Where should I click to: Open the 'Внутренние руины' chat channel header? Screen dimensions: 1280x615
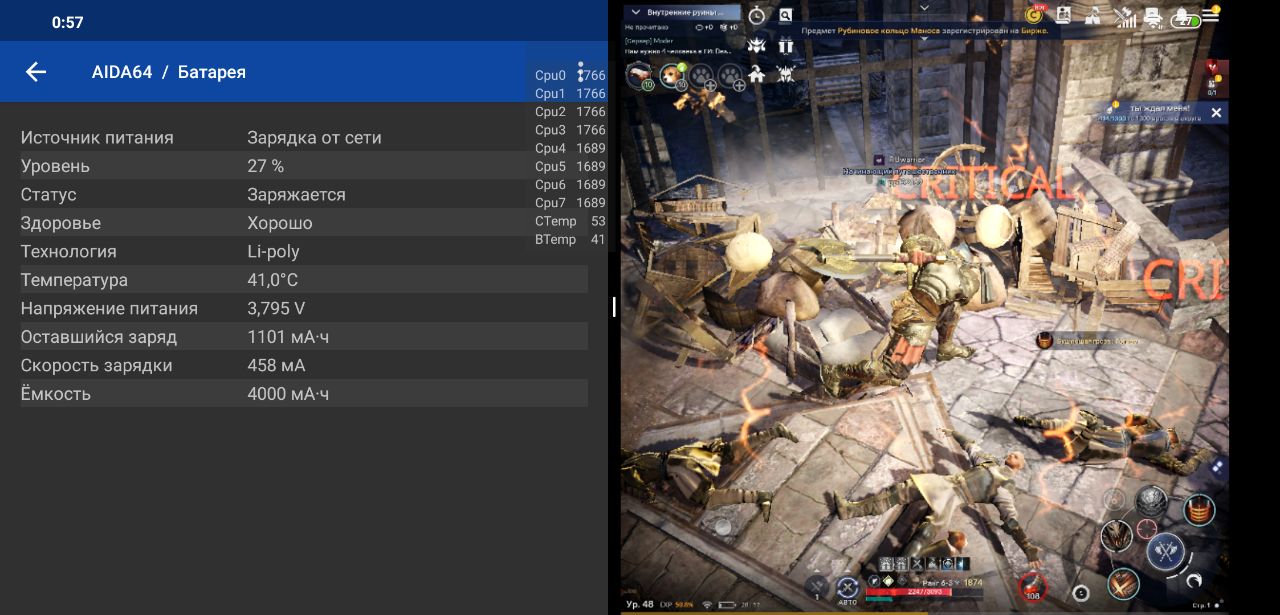(x=682, y=13)
